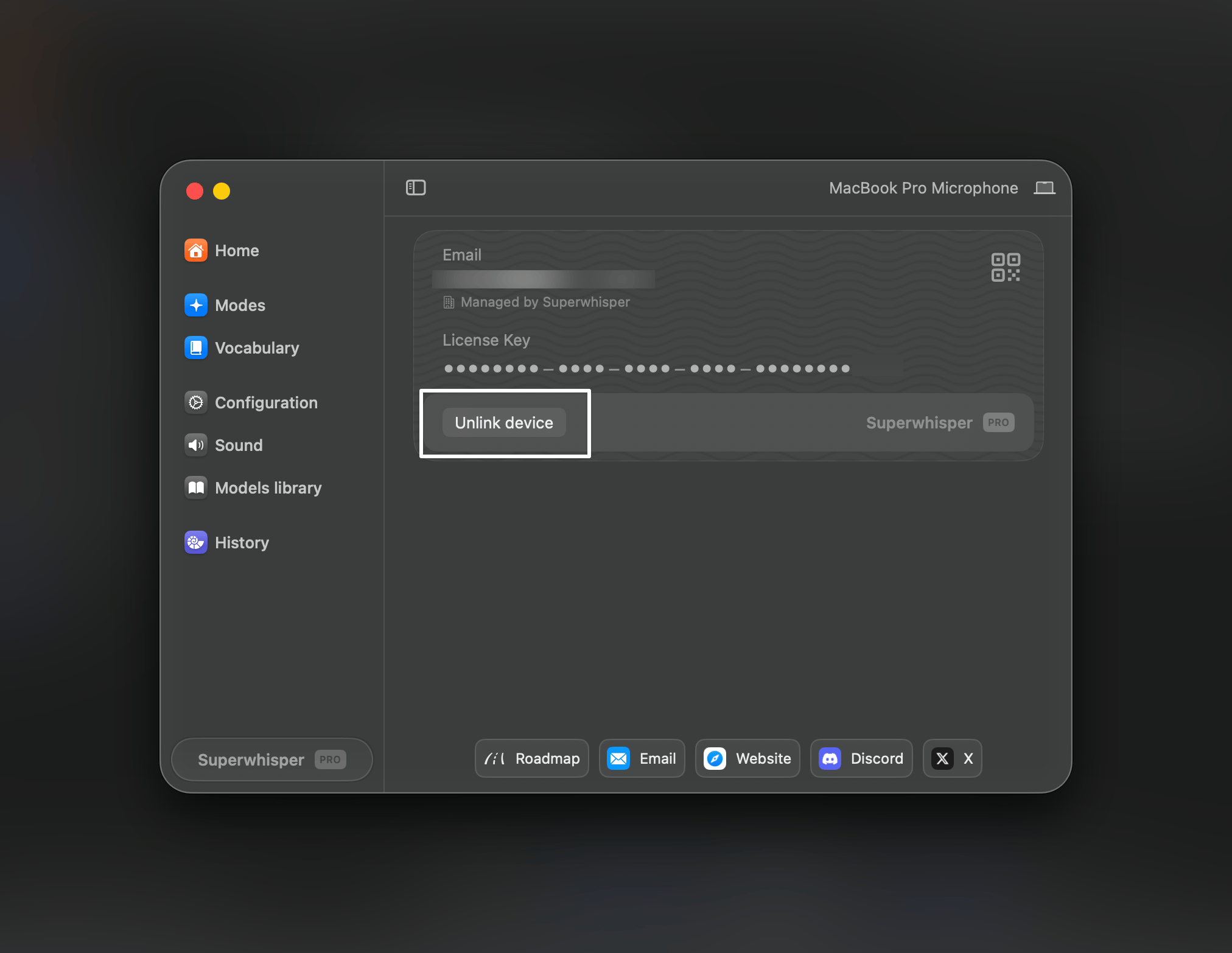Click Superwhisper text in license card
This screenshot has width=1232, height=953.
point(919,423)
